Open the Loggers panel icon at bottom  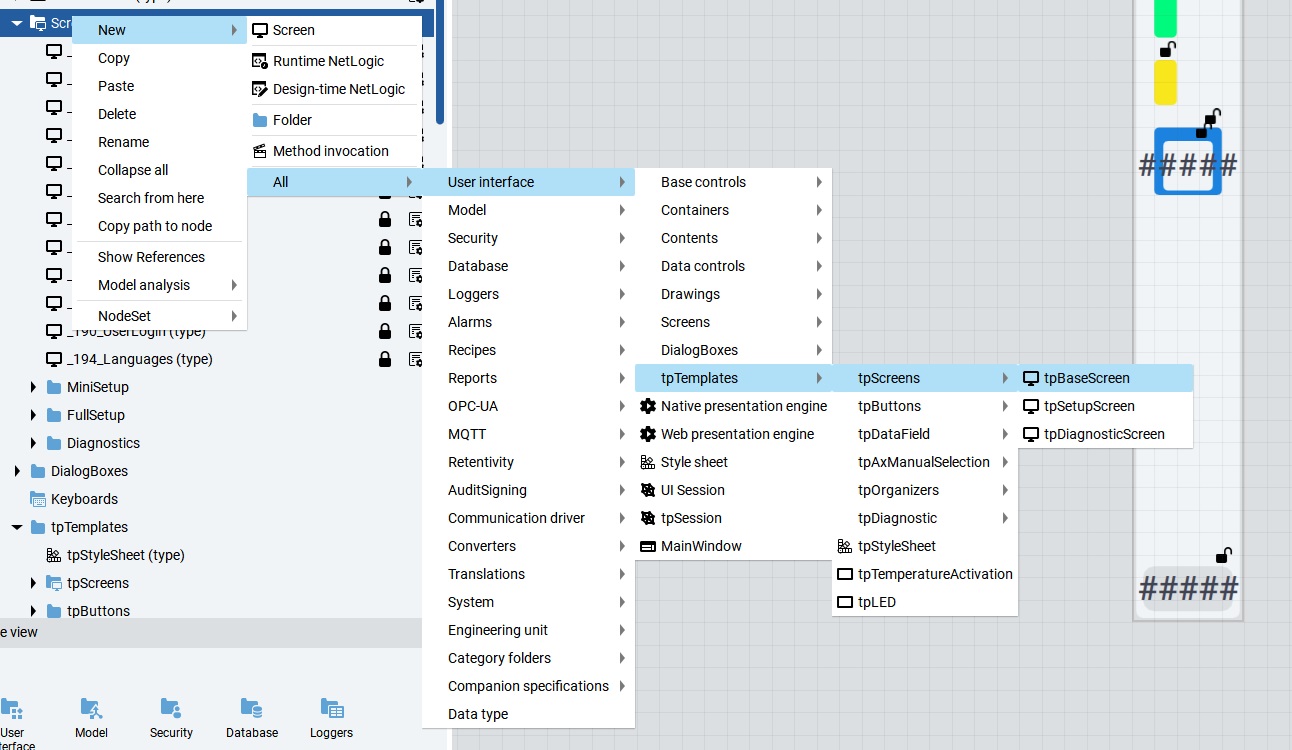332,710
